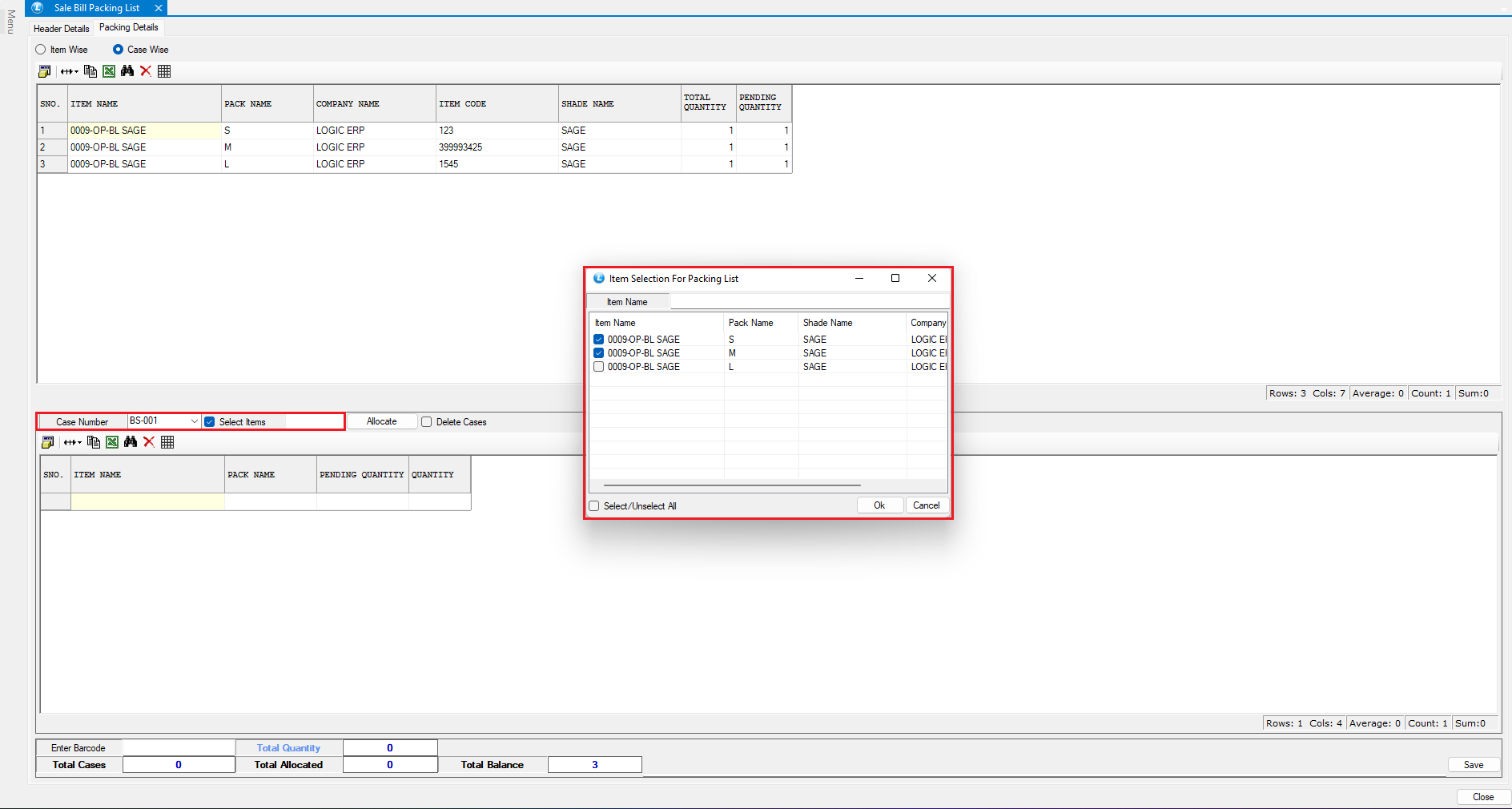Tick the Delete Cases checkbox
Viewport: 1512px width, 809px height.
pyautogui.click(x=427, y=422)
